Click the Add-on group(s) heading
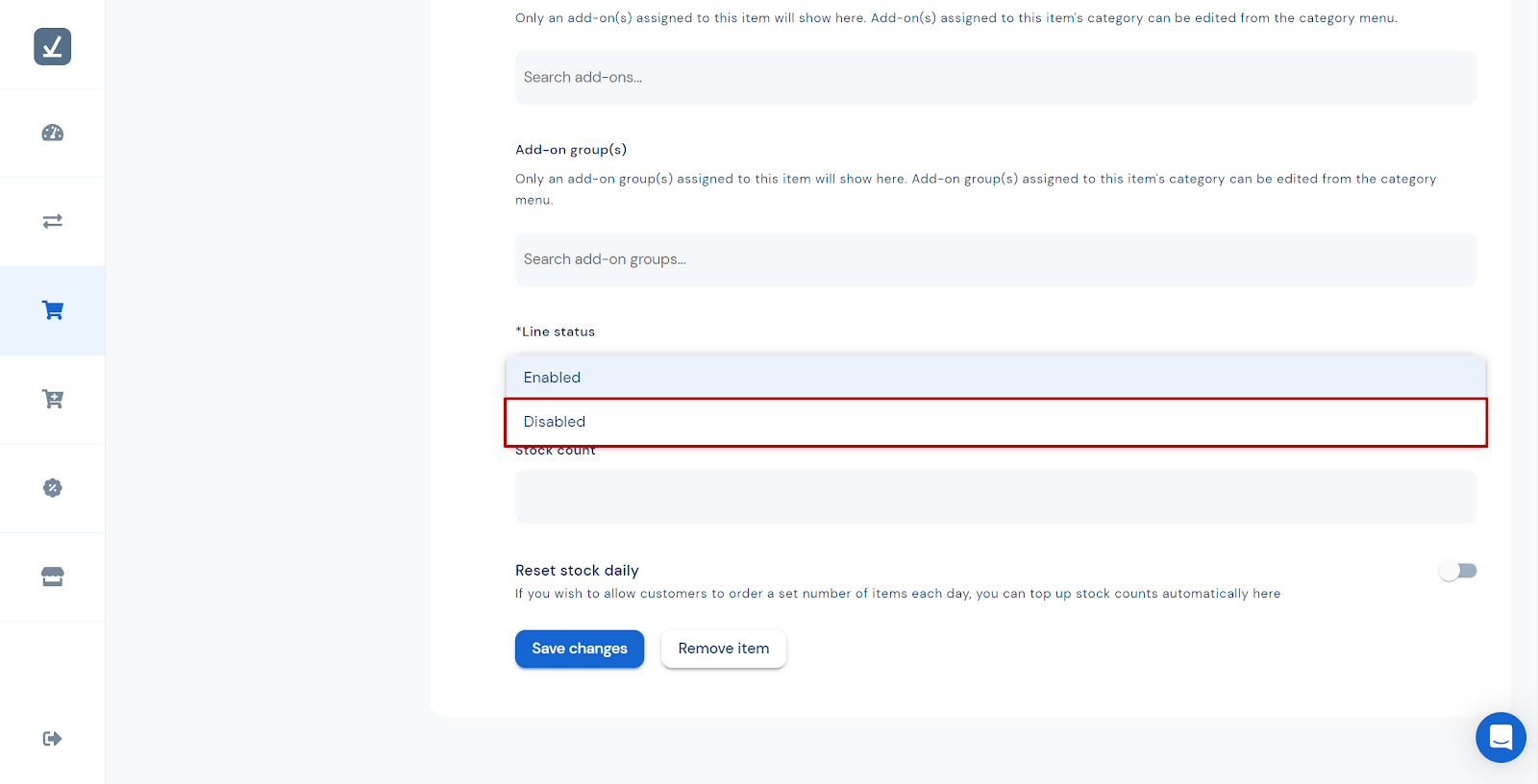 571,150
